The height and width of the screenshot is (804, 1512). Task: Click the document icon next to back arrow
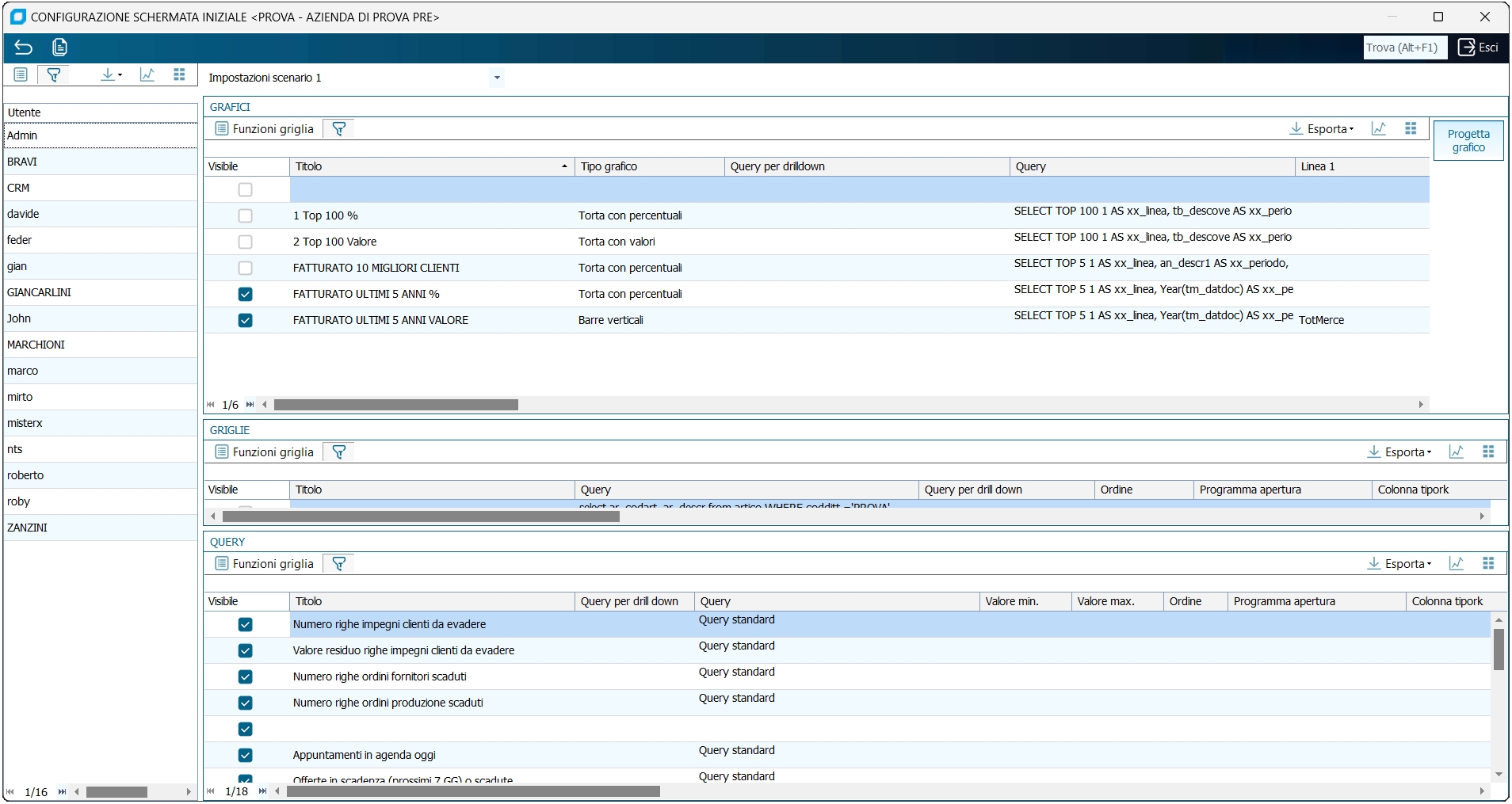tap(59, 48)
